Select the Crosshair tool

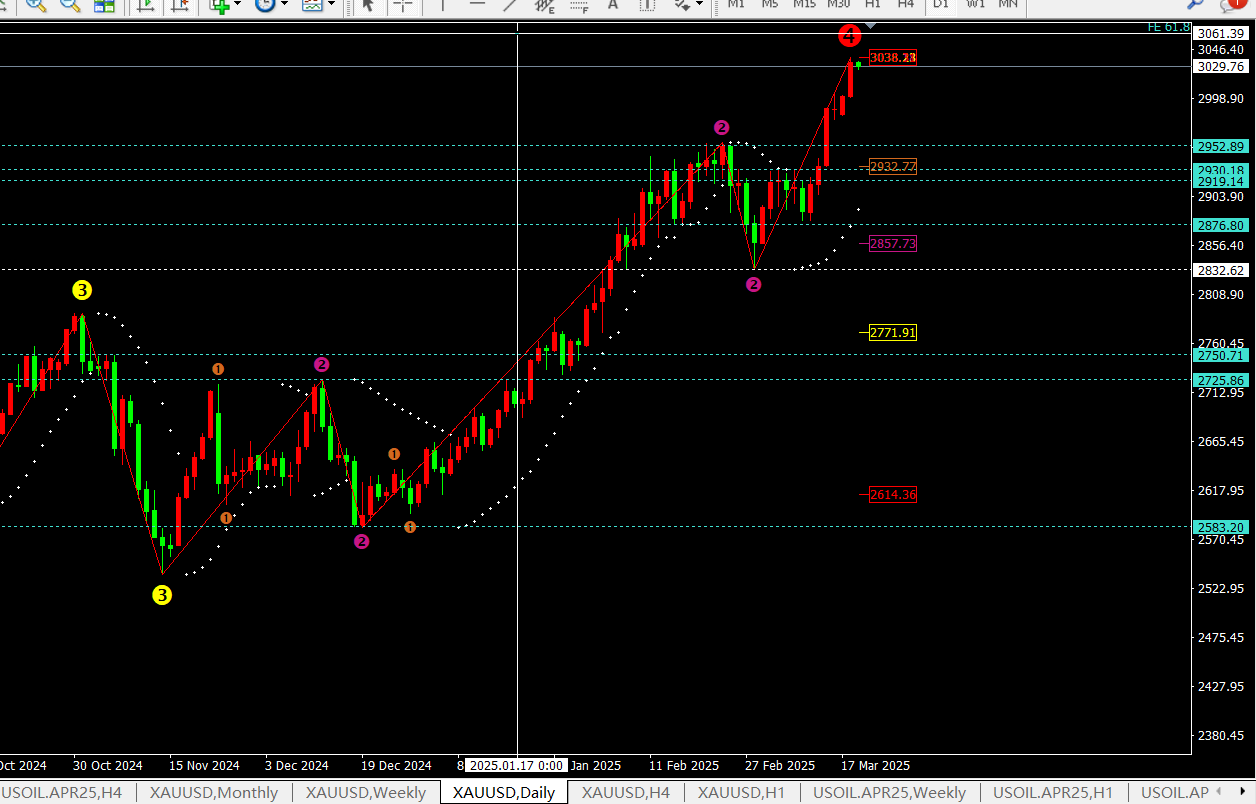[x=402, y=5]
